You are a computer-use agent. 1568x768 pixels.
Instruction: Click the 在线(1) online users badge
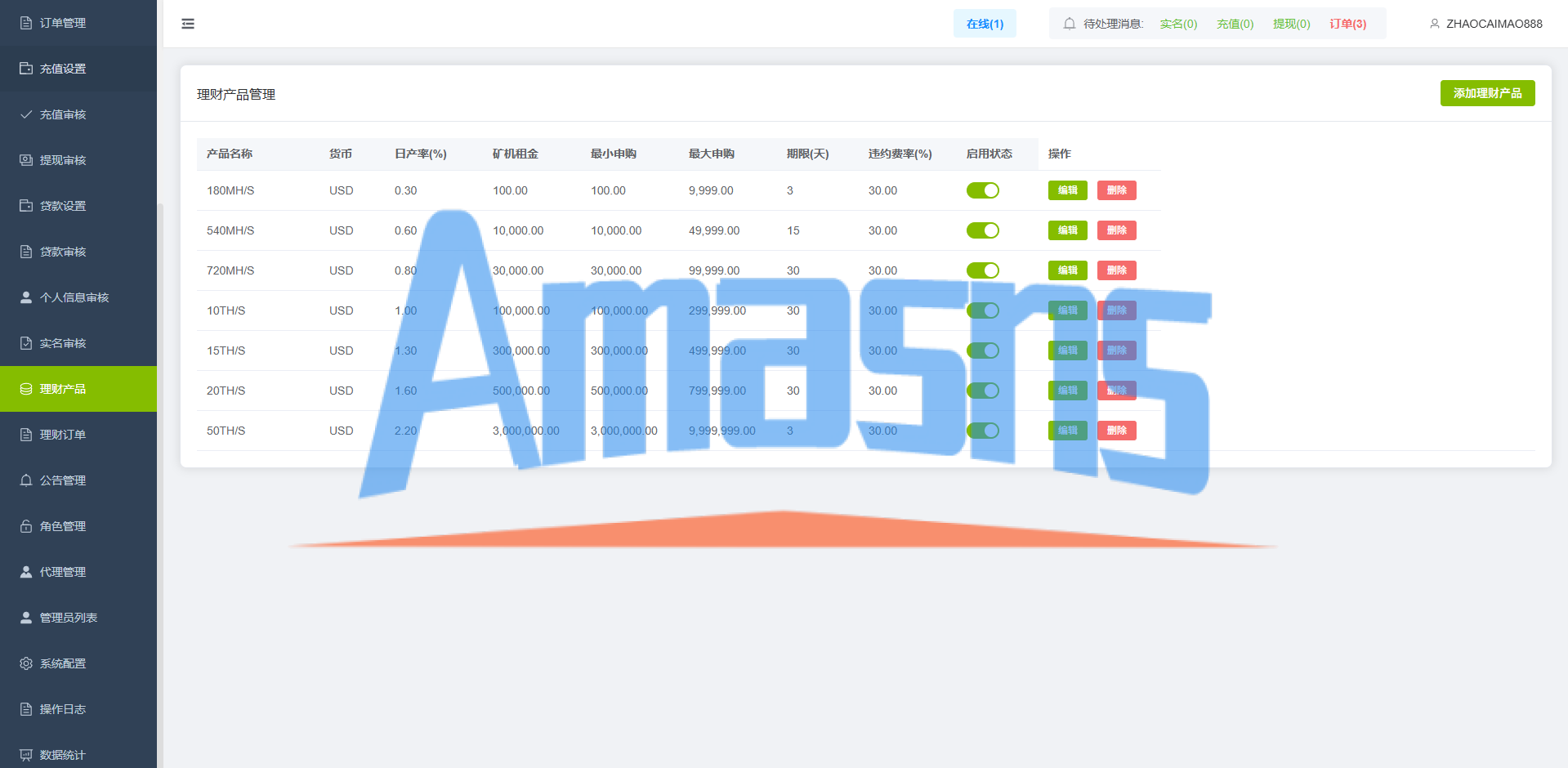985,24
